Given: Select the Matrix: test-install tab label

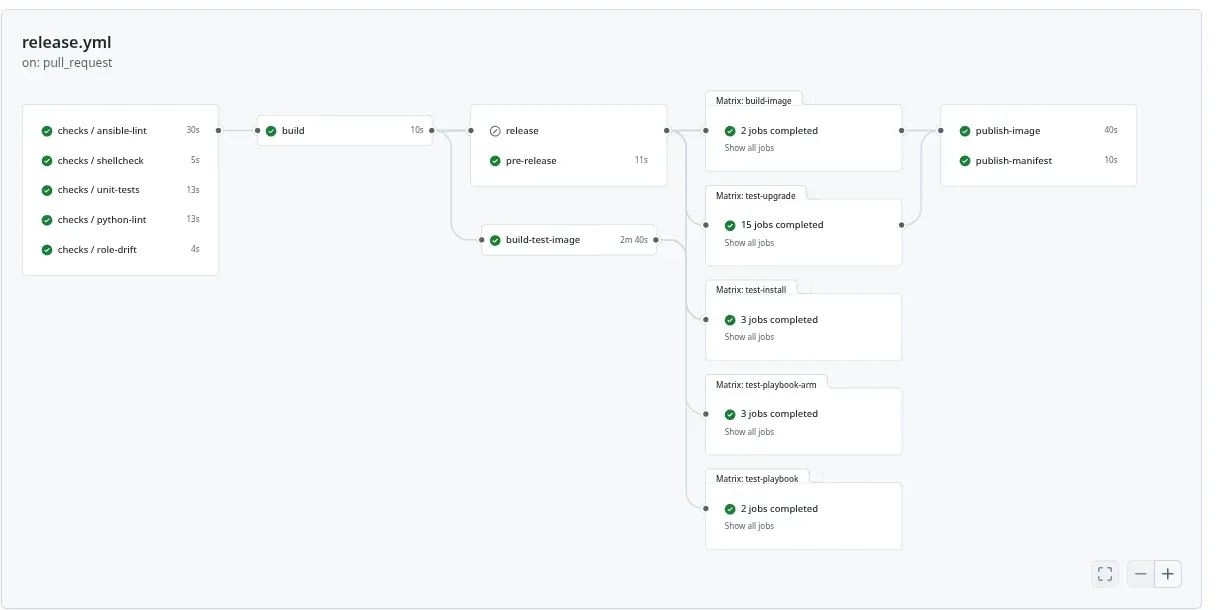Looking at the screenshot, I should (x=751, y=290).
